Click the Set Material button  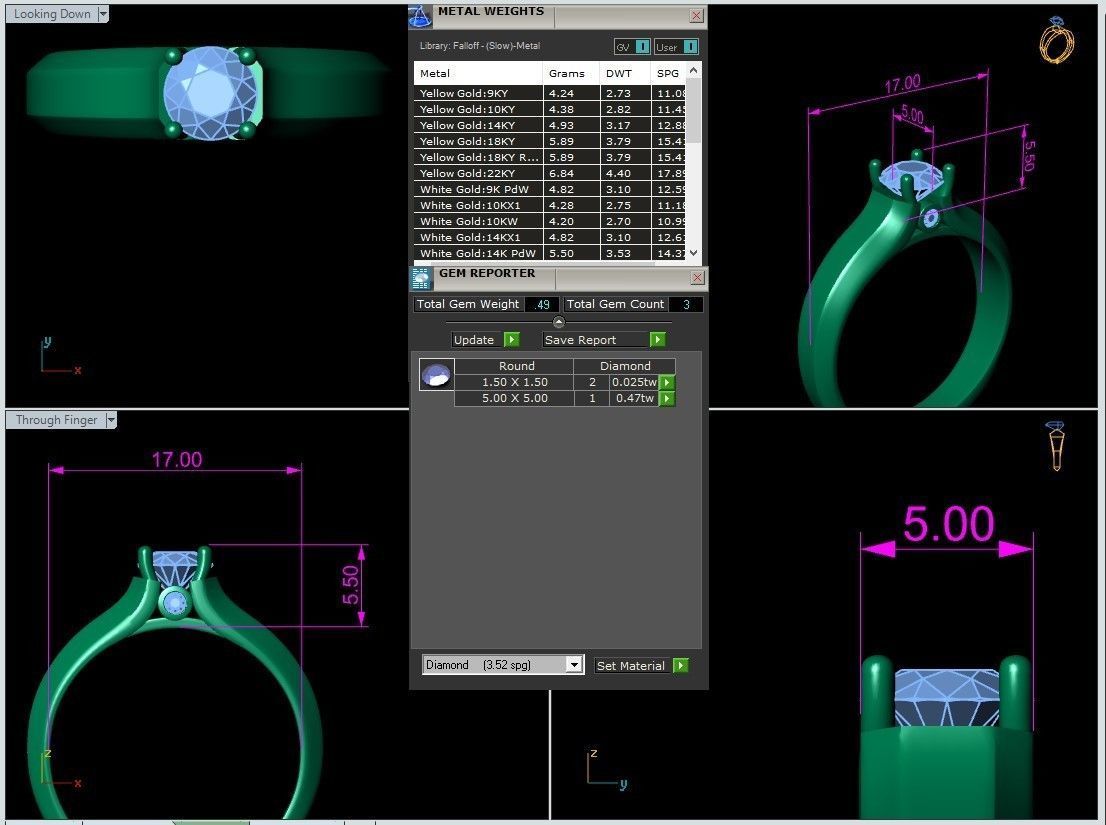(x=631, y=666)
